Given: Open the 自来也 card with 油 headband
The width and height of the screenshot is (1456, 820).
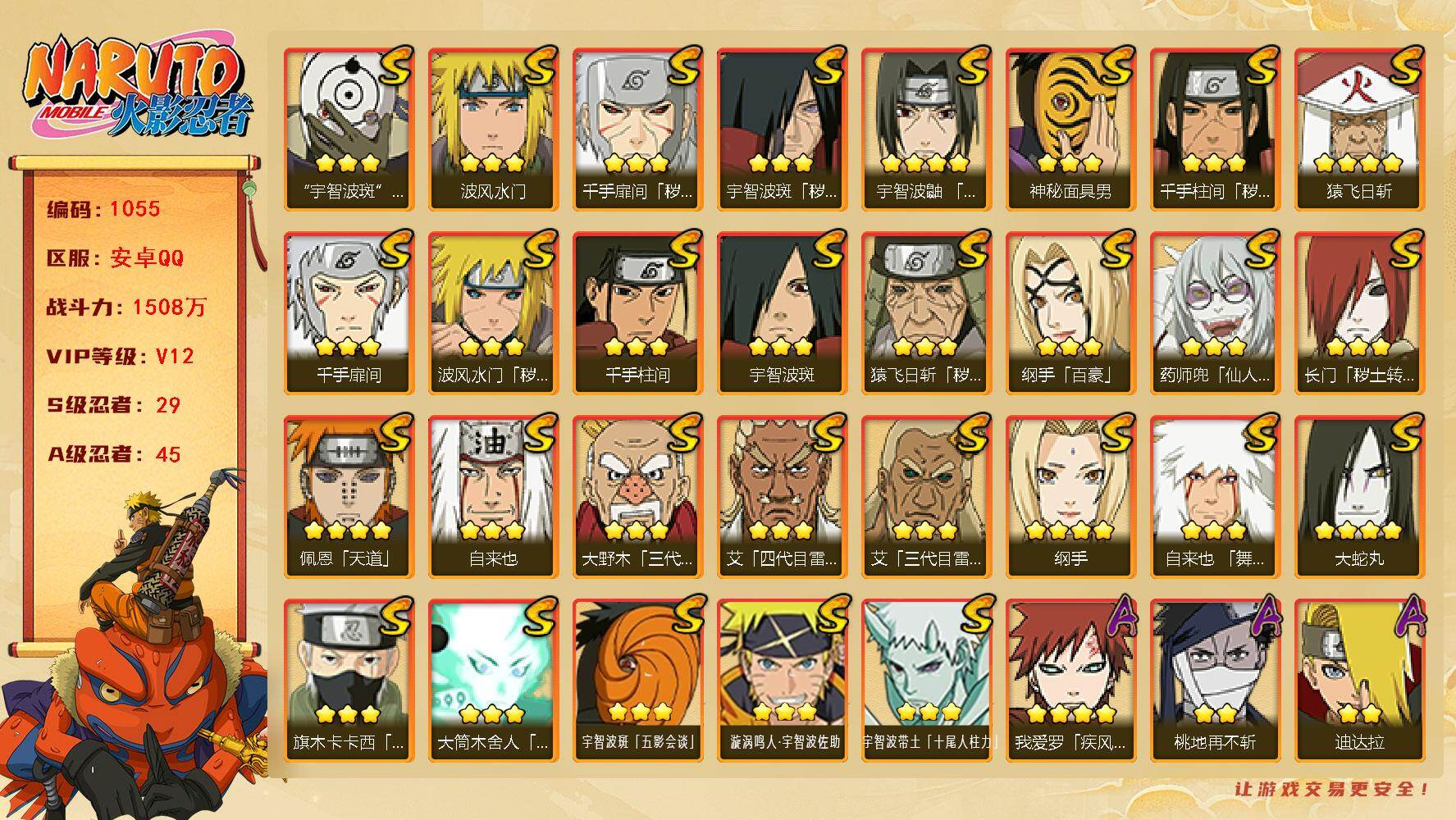Looking at the screenshot, I should coord(493,496).
